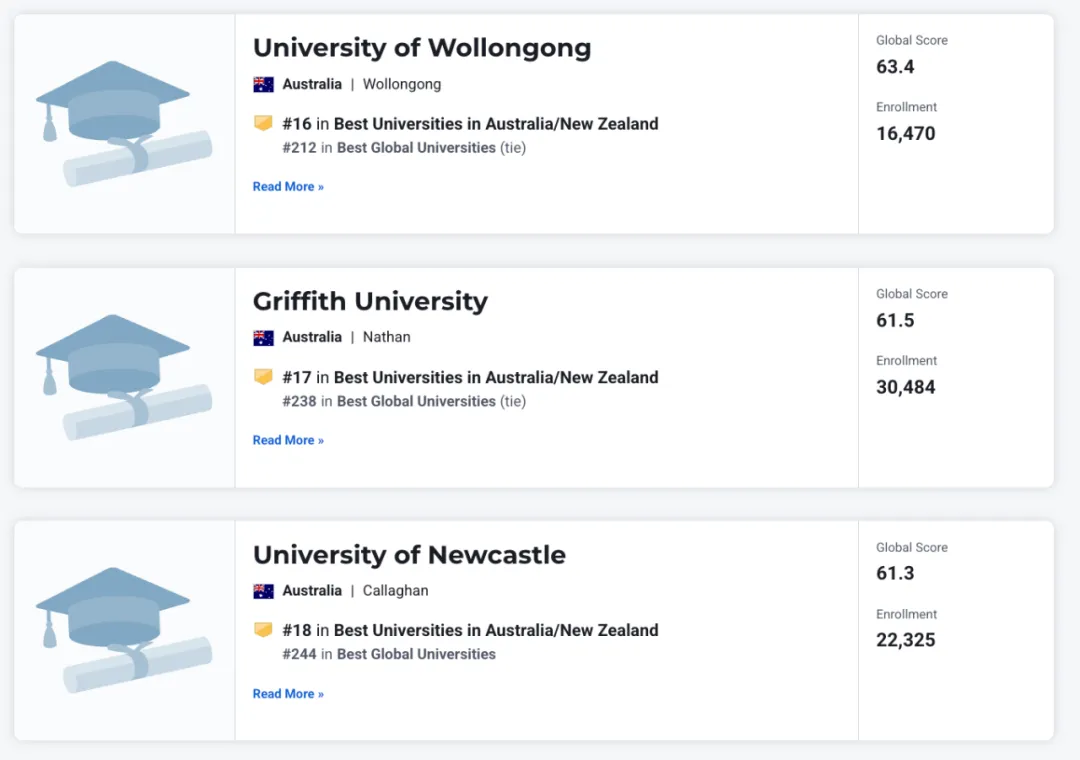Open #16 Best Universities in Australia/New Zealand link

470,124
